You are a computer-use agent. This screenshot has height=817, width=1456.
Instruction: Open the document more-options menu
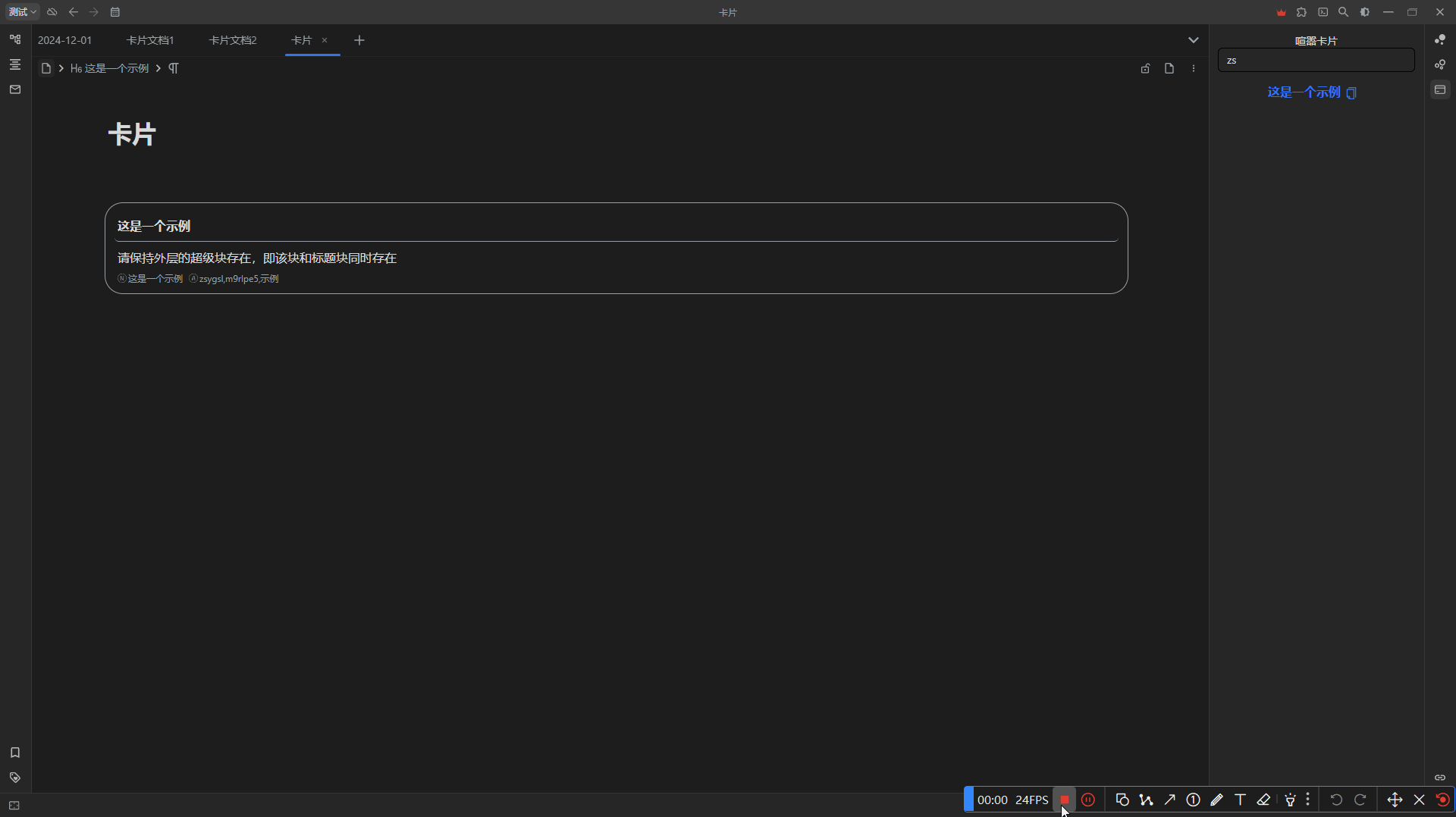pyautogui.click(x=1194, y=68)
